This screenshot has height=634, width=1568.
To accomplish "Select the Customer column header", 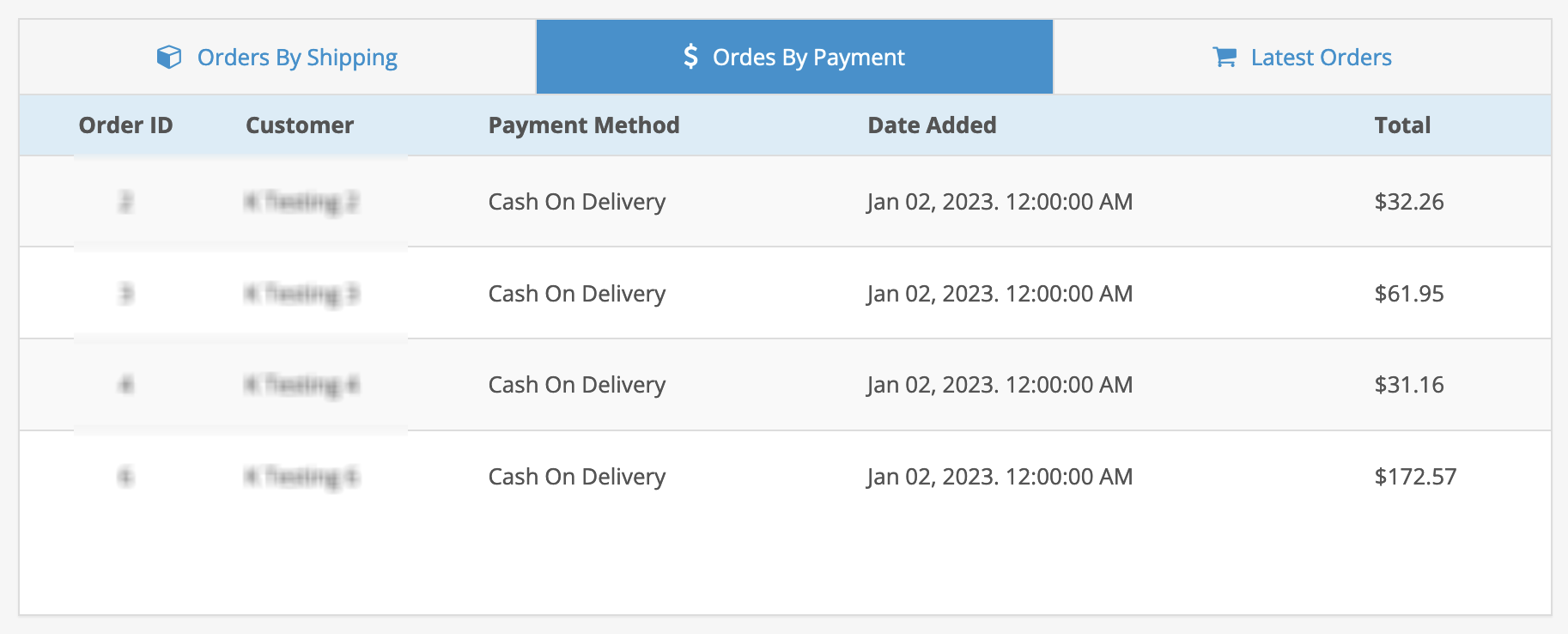I will (299, 125).
